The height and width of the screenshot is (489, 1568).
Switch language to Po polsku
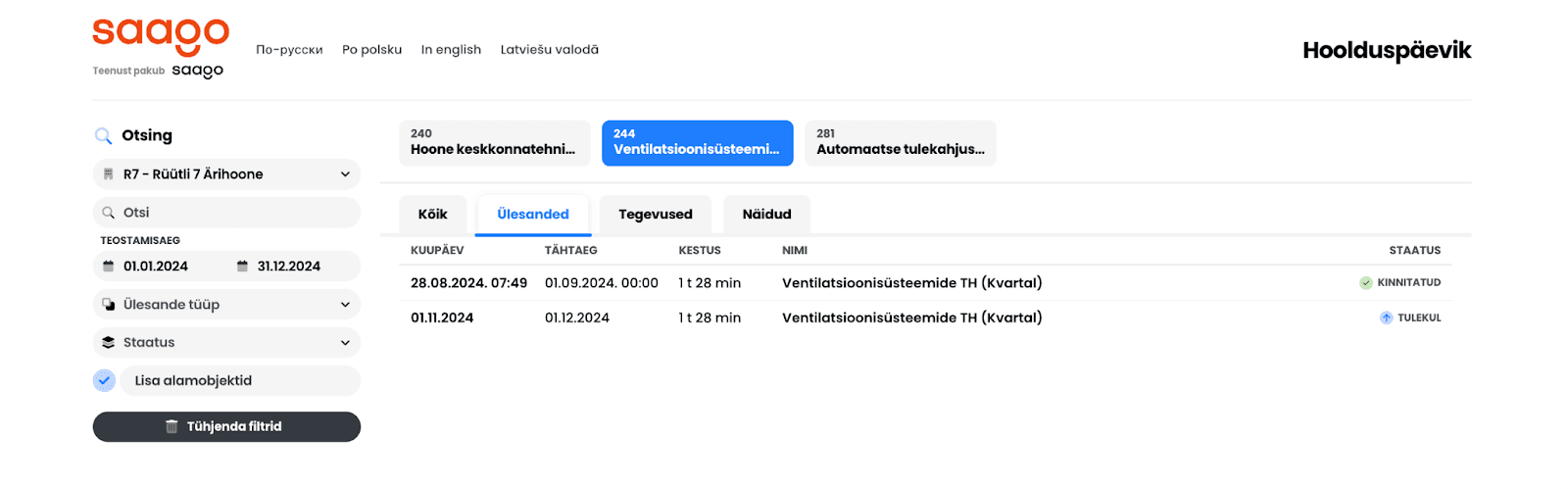(x=371, y=50)
